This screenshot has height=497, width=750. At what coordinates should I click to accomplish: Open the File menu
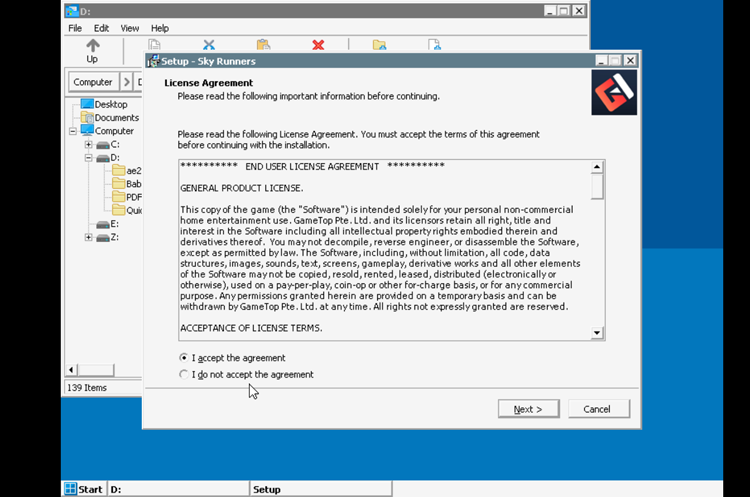pos(75,28)
